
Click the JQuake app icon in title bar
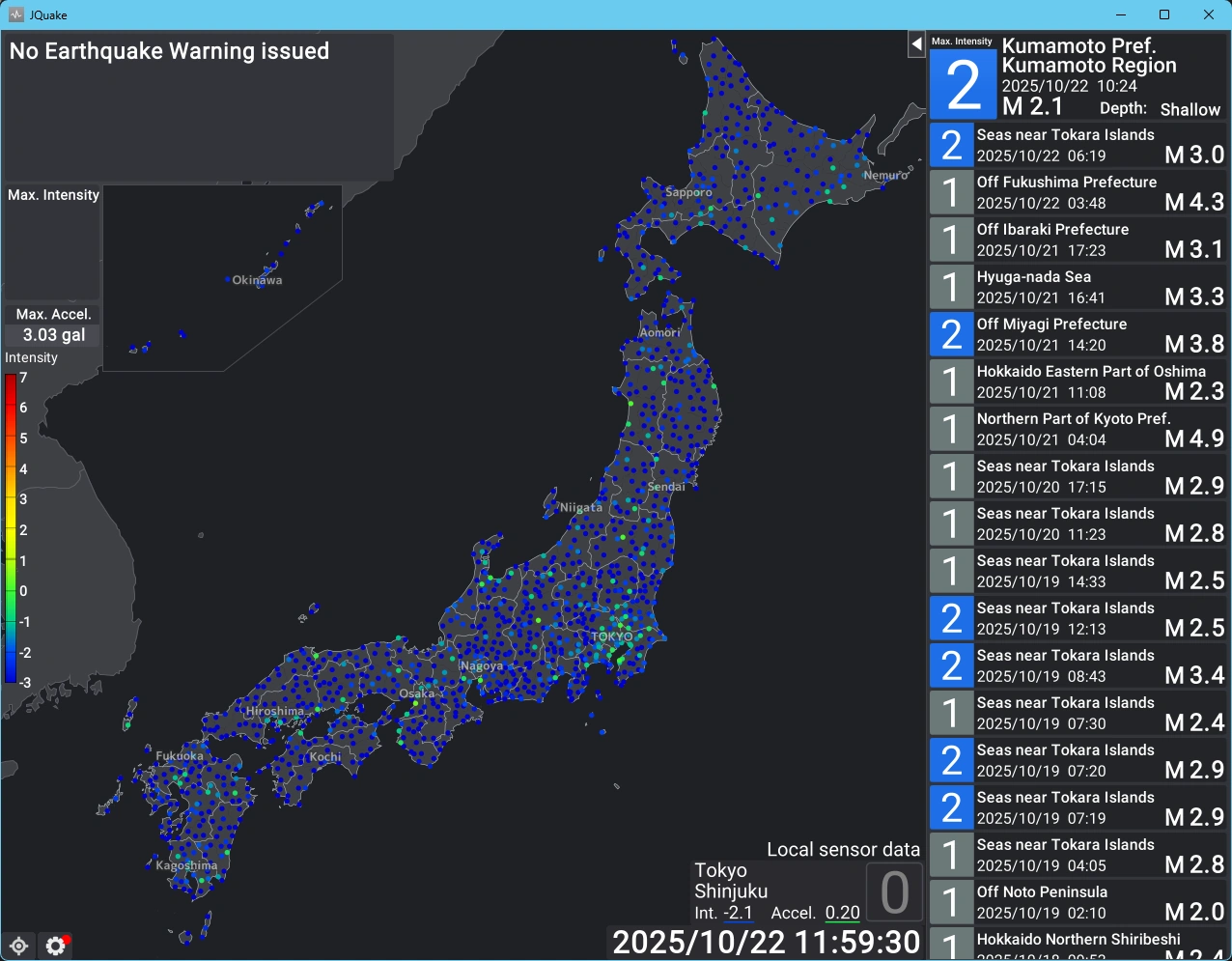tap(15, 14)
